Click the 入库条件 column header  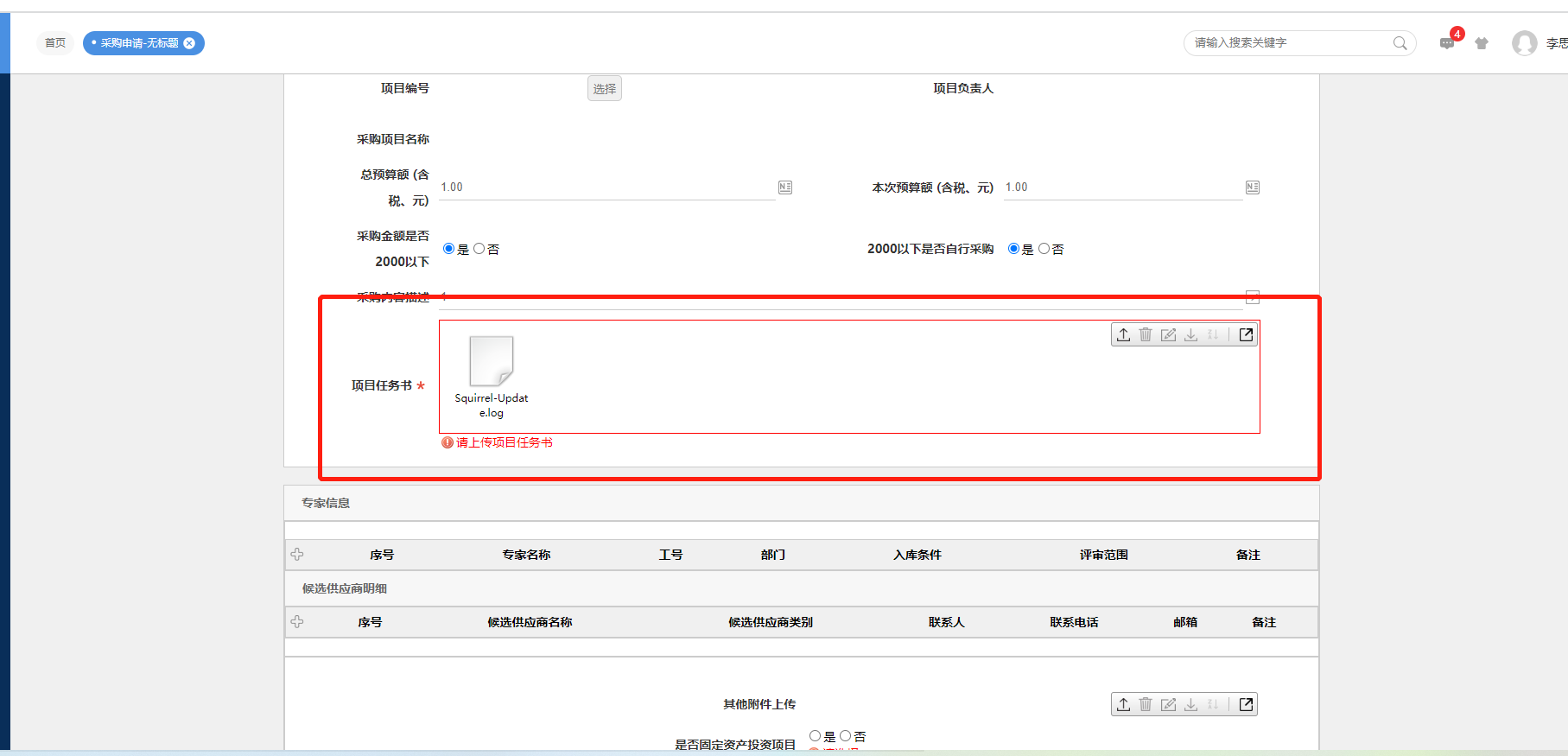coord(917,555)
